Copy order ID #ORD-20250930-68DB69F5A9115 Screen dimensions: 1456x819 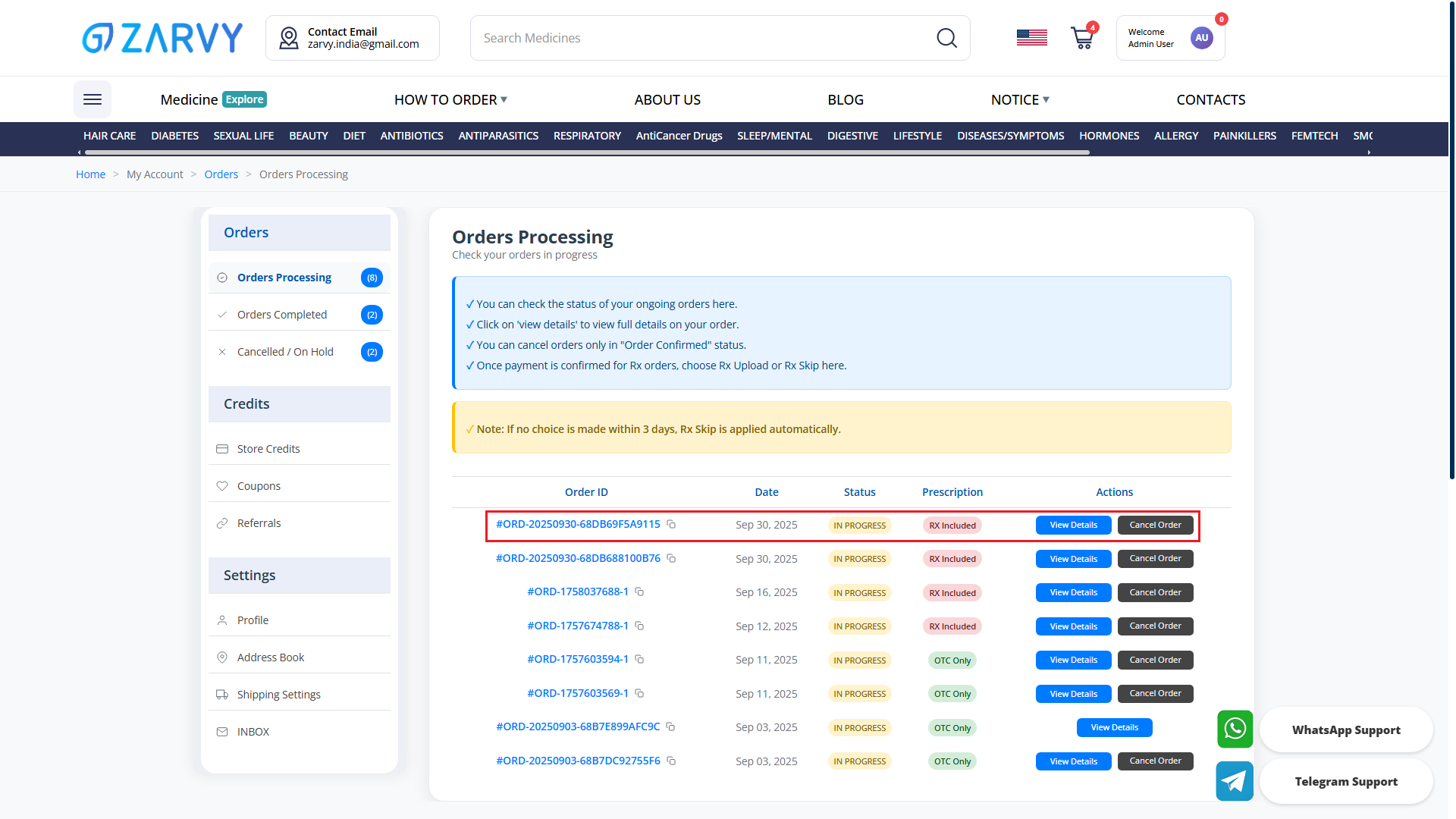tap(671, 525)
